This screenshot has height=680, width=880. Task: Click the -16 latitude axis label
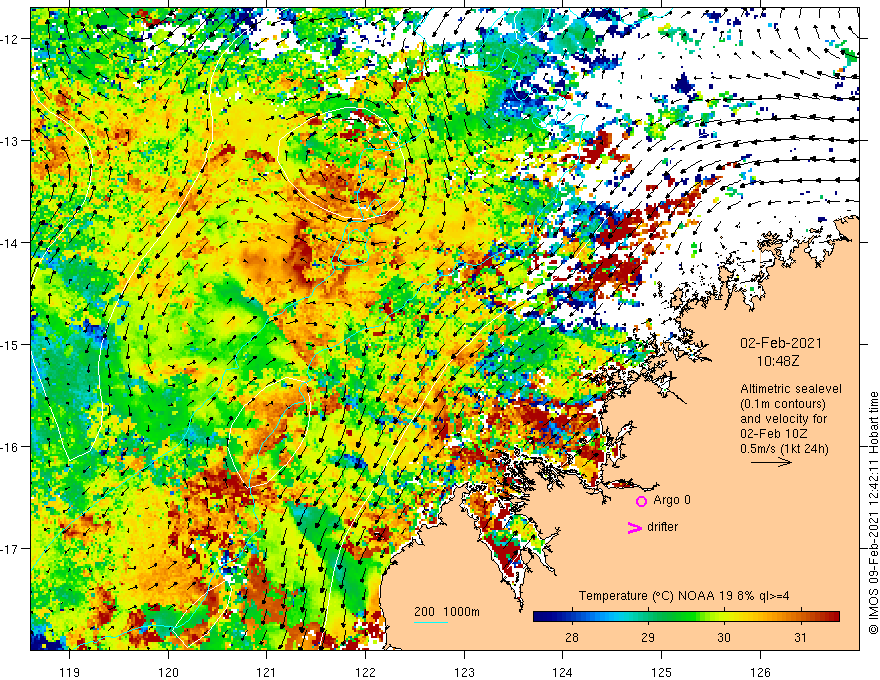(10, 447)
